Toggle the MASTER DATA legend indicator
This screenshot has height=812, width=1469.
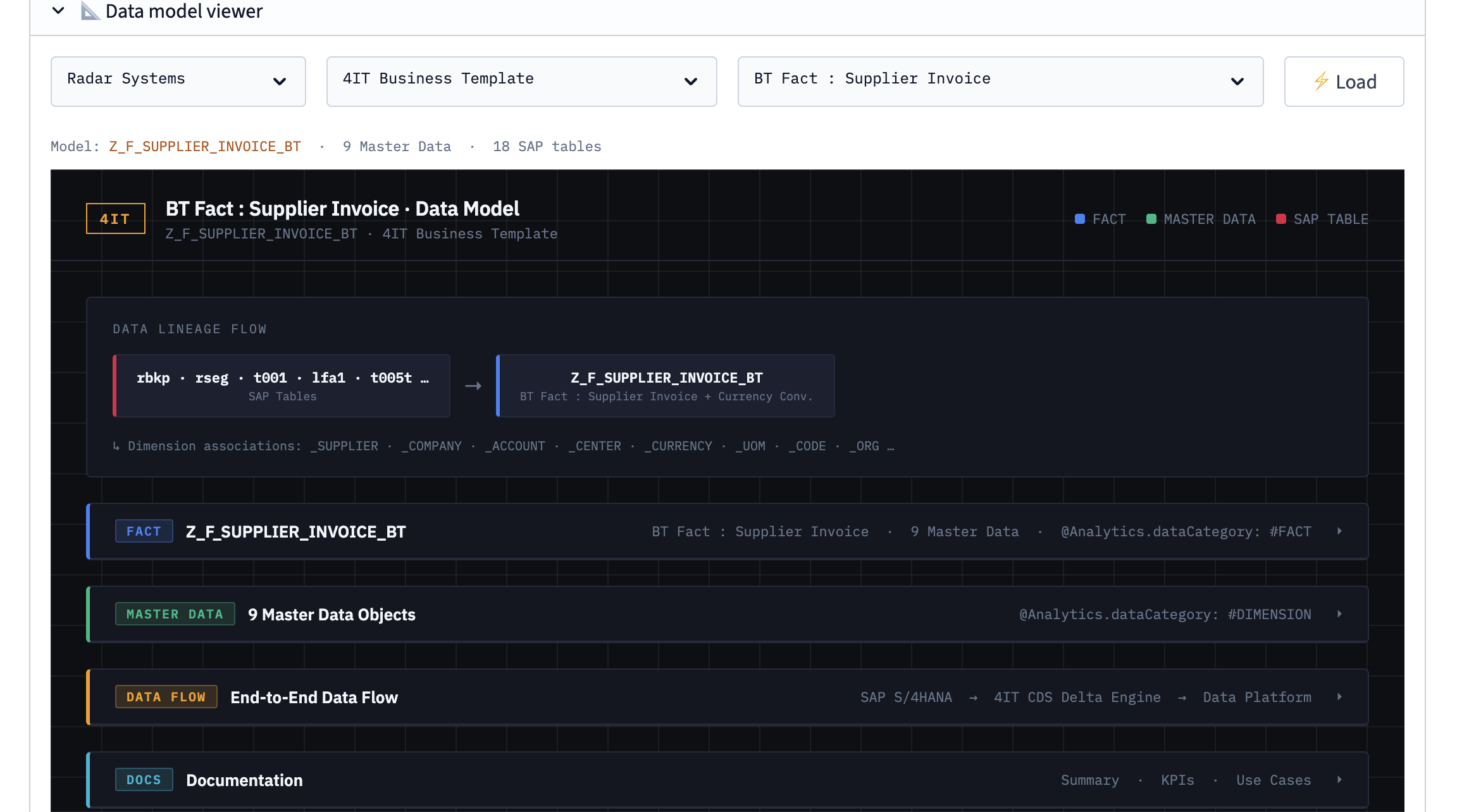point(1151,219)
